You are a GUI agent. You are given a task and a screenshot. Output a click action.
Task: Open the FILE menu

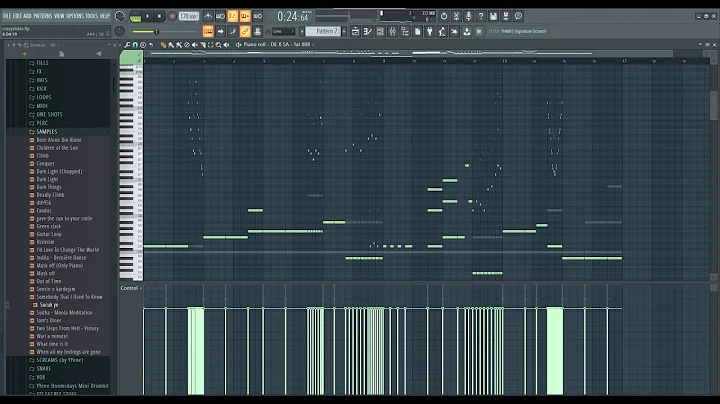coord(6,16)
